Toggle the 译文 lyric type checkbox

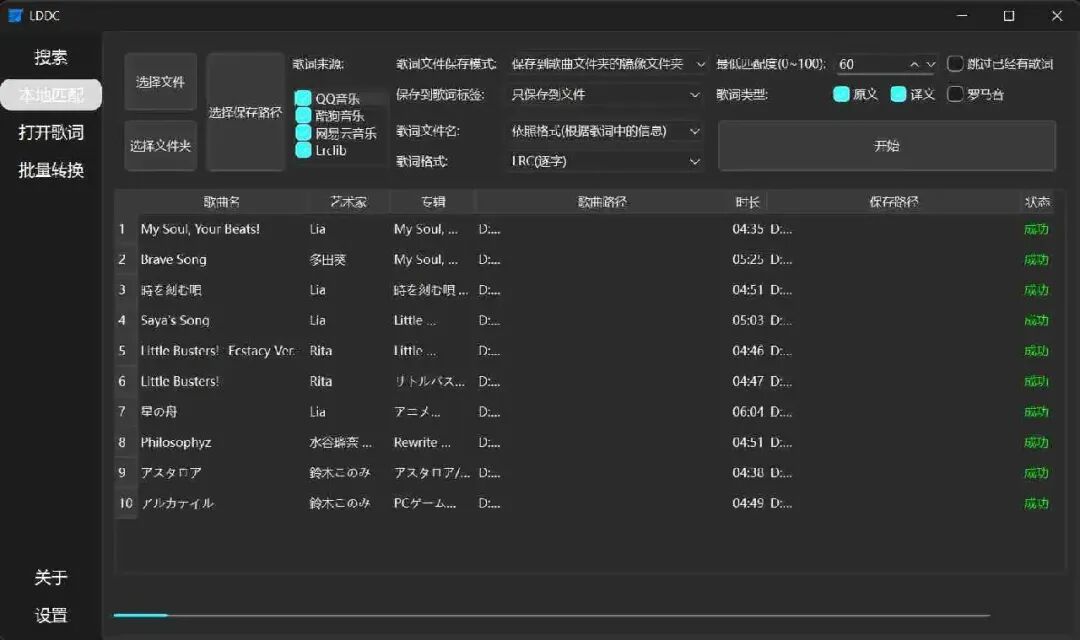(x=898, y=94)
